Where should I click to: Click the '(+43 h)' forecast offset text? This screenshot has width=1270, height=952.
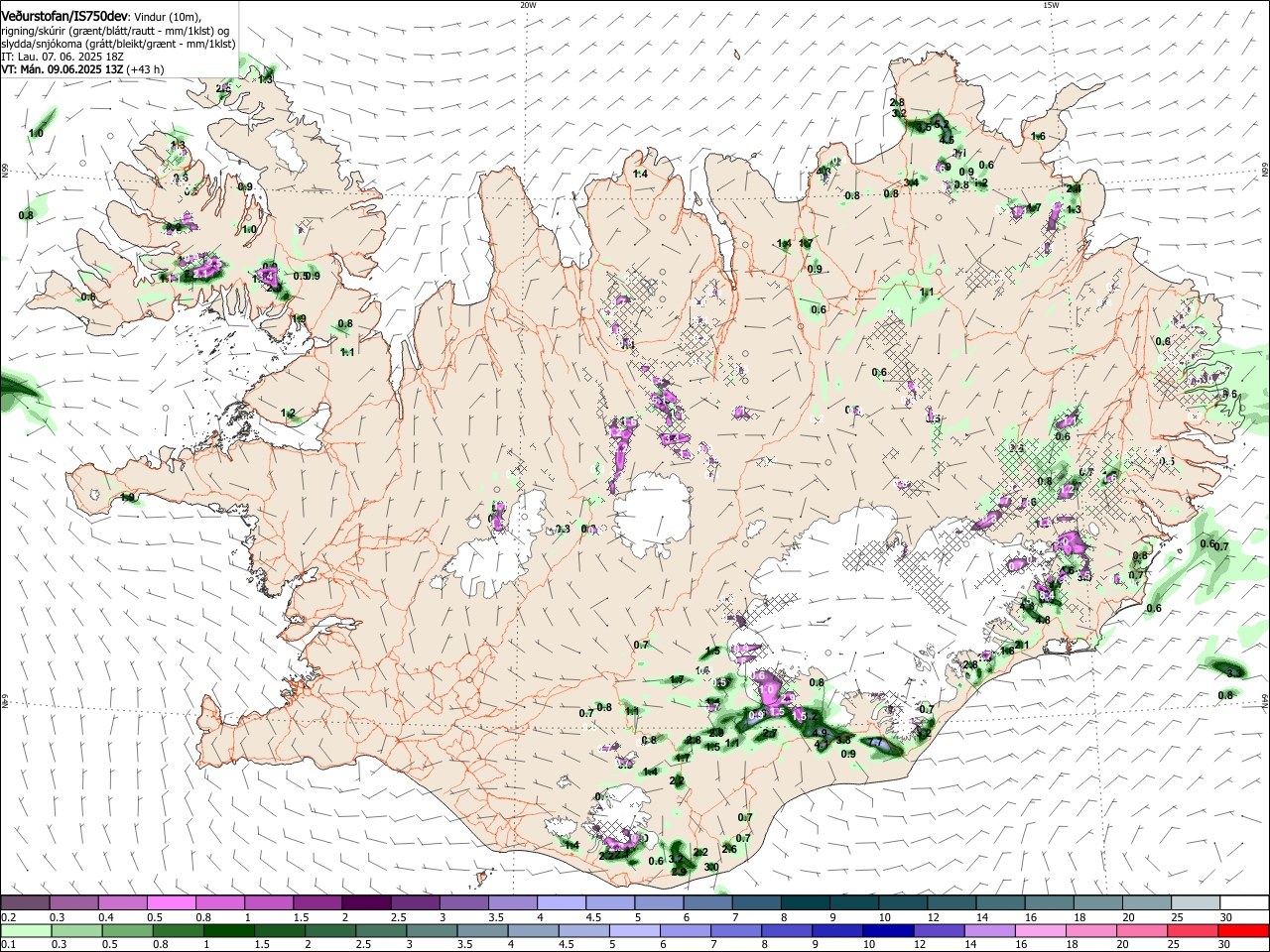(x=145, y=69)
